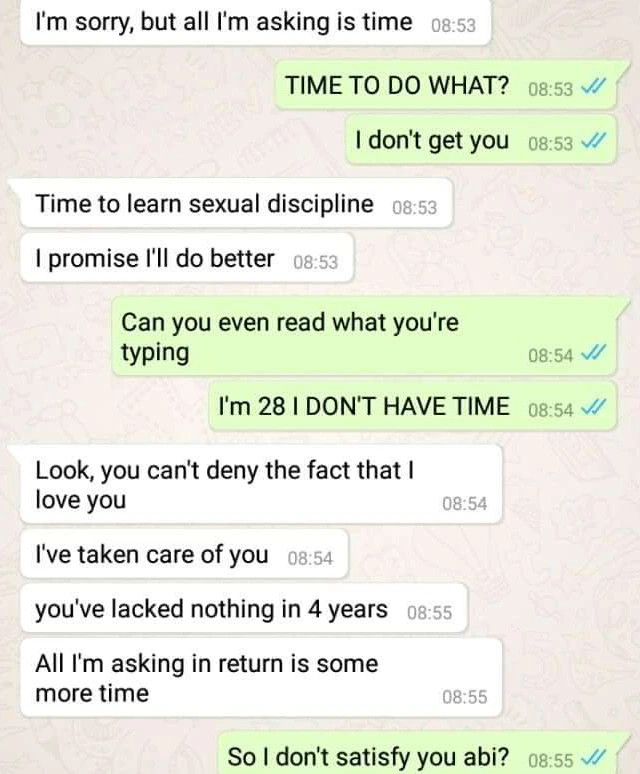Tap the read ticks beside I'm 28 I DON'T HAVE TIME
The height and width of the screenshot is (774, 640).
tap(591, 409)
